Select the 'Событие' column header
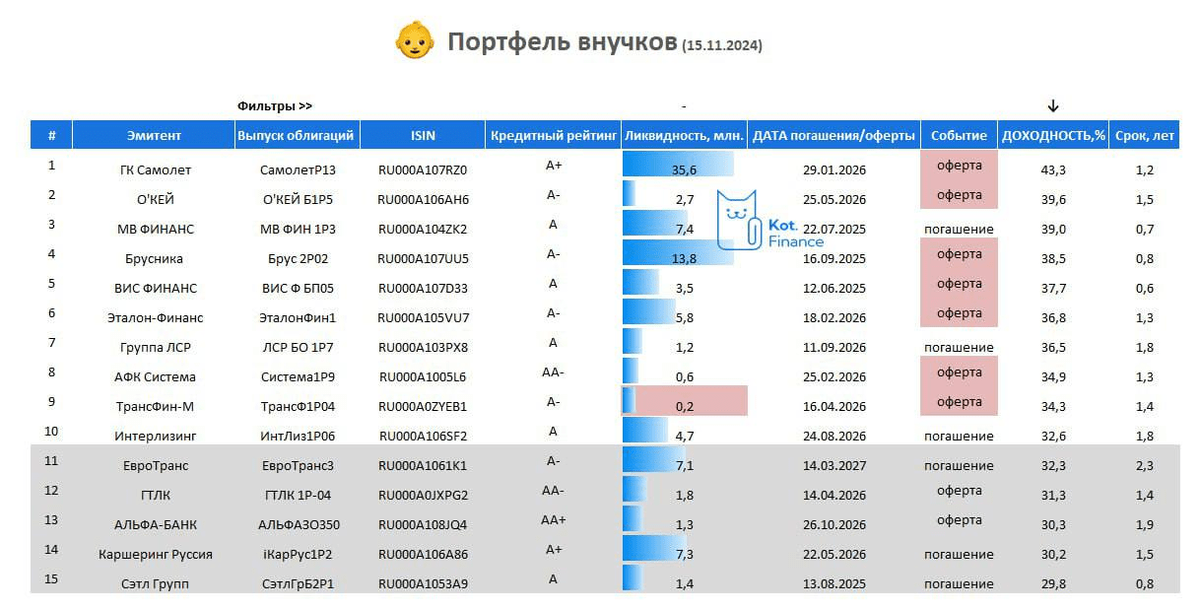Image resolution: width=1200 pixels, height=609 pixels. [x=959, y=136]
